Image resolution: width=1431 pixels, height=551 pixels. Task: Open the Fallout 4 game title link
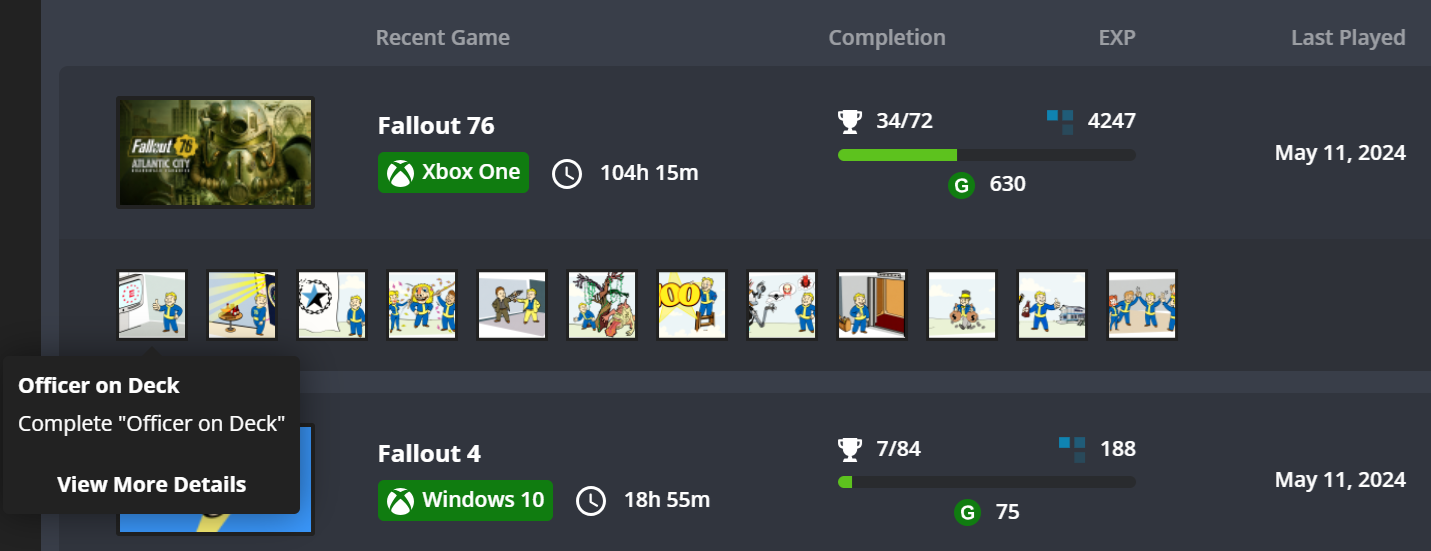(x=429, y=454)
